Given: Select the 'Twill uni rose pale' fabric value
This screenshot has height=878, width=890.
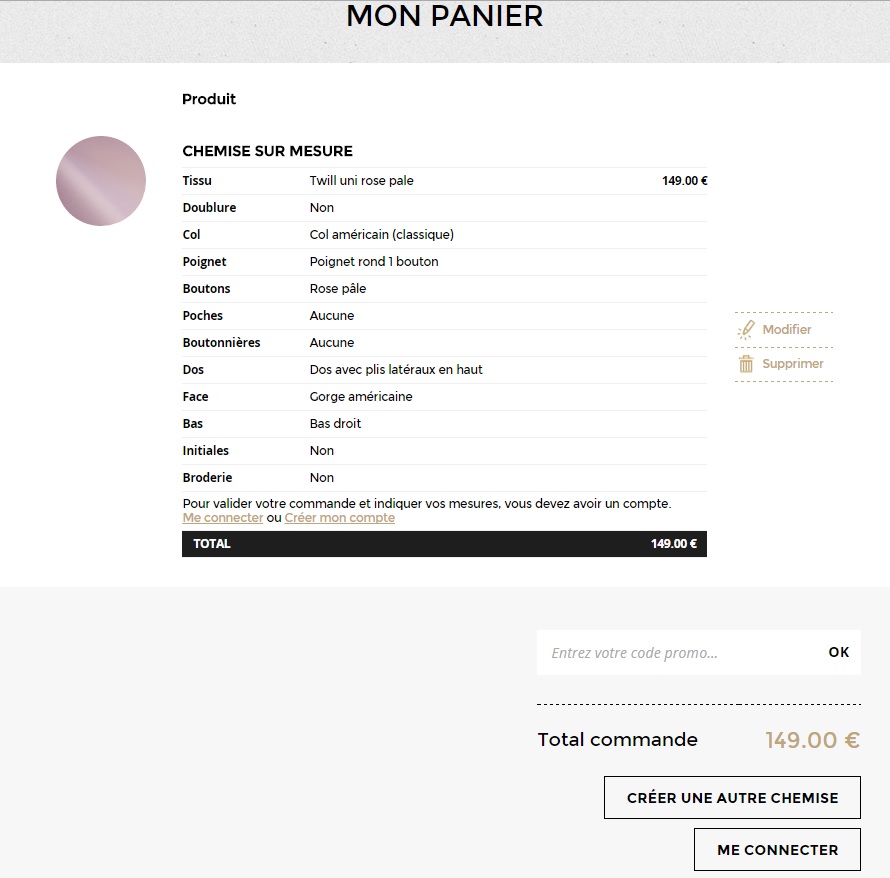Looking at the screenshot, I should [x=361, y=181].
